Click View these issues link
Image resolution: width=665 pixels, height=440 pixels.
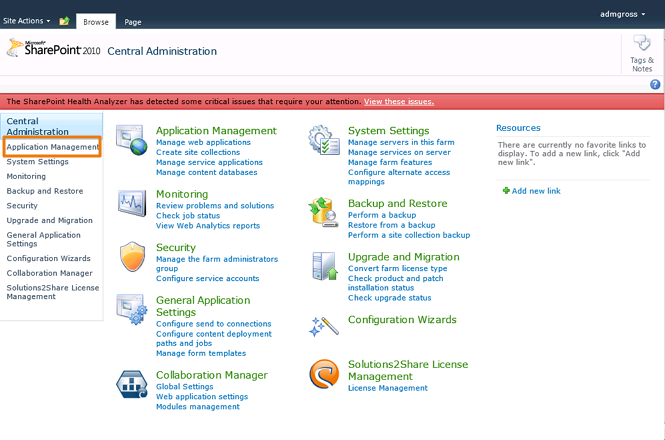[x=399, y=101]
